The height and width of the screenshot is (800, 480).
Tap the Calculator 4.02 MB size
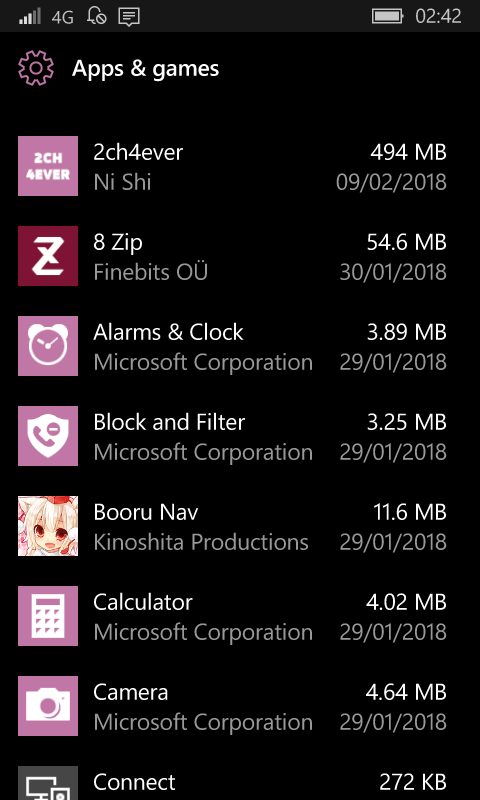point(406,602)
